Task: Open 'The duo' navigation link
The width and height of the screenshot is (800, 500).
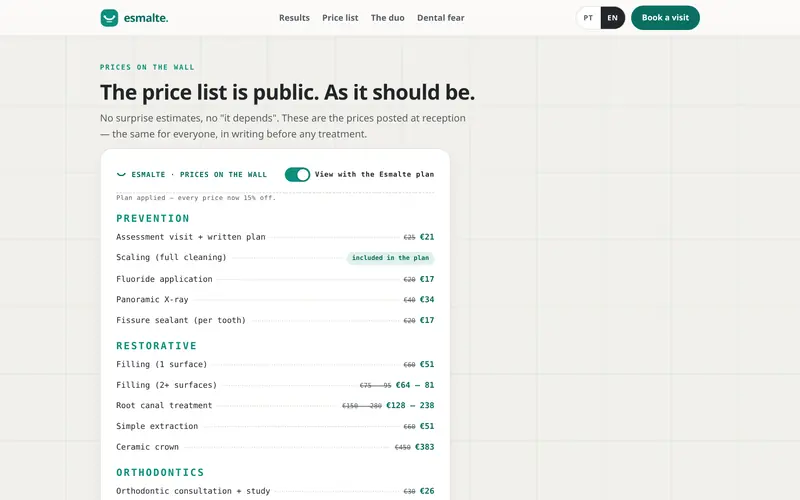Action: pos(388,18)
